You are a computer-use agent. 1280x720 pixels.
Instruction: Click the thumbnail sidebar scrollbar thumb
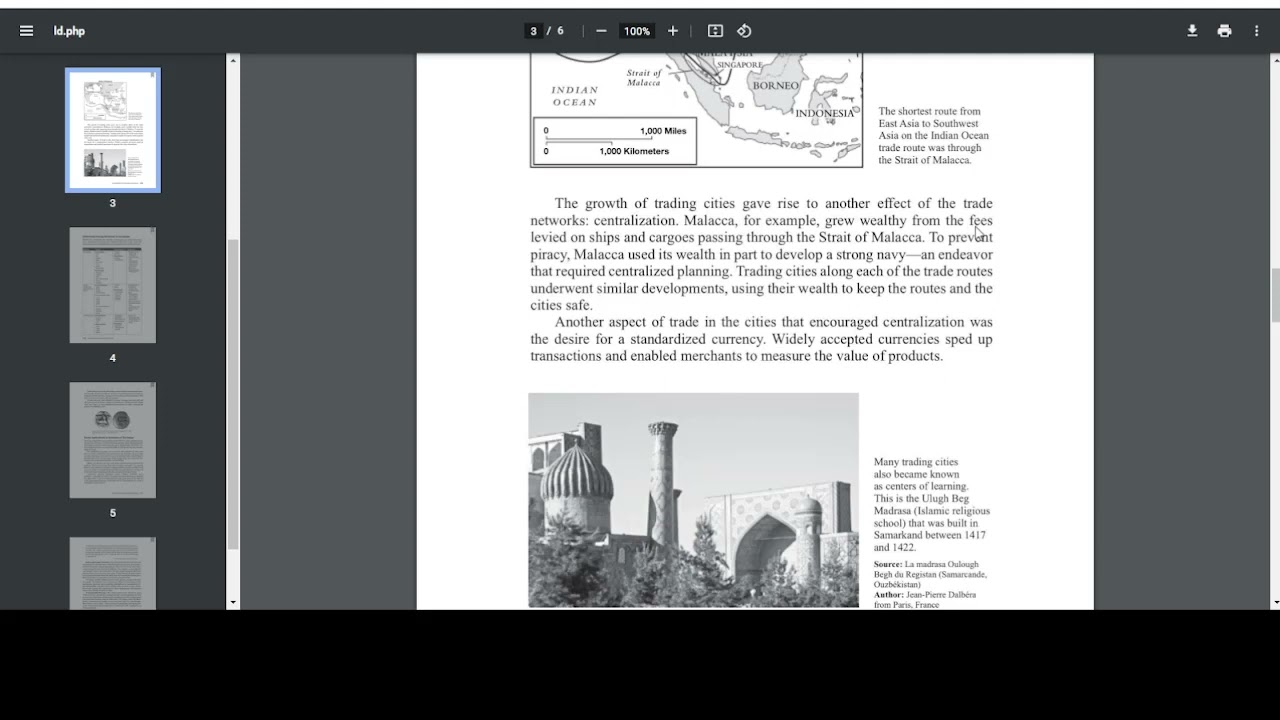click(x=233, y=394)
